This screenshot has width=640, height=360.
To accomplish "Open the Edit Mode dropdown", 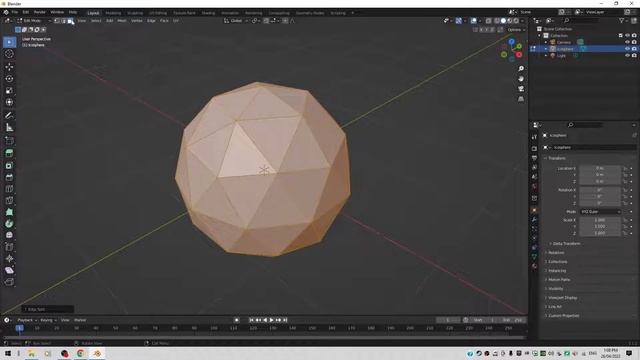I will pos(34,20).
